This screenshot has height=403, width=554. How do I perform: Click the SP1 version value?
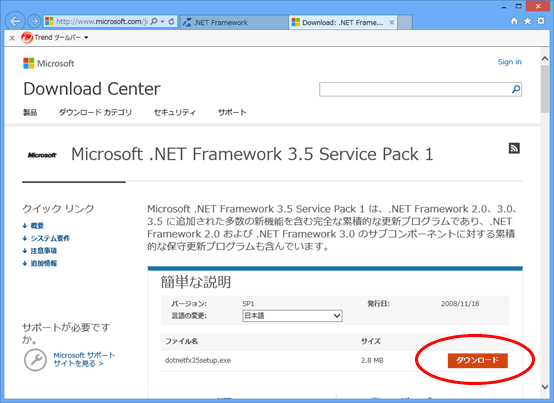[248, 303]
